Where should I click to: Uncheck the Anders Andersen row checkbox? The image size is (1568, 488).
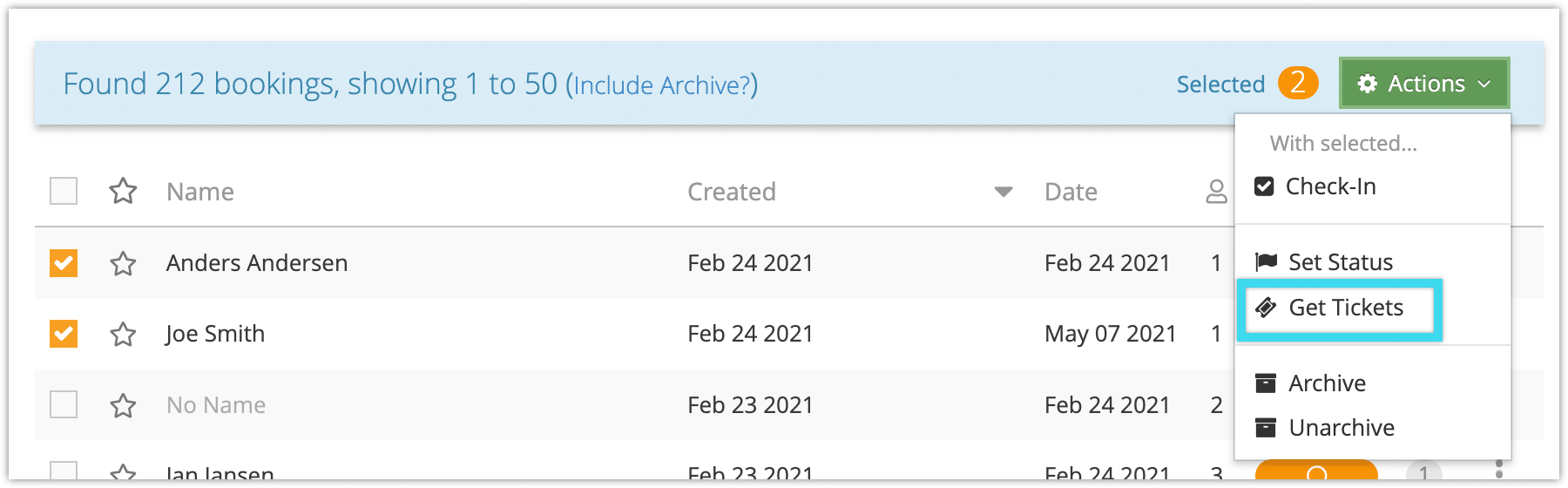(64, 263)
